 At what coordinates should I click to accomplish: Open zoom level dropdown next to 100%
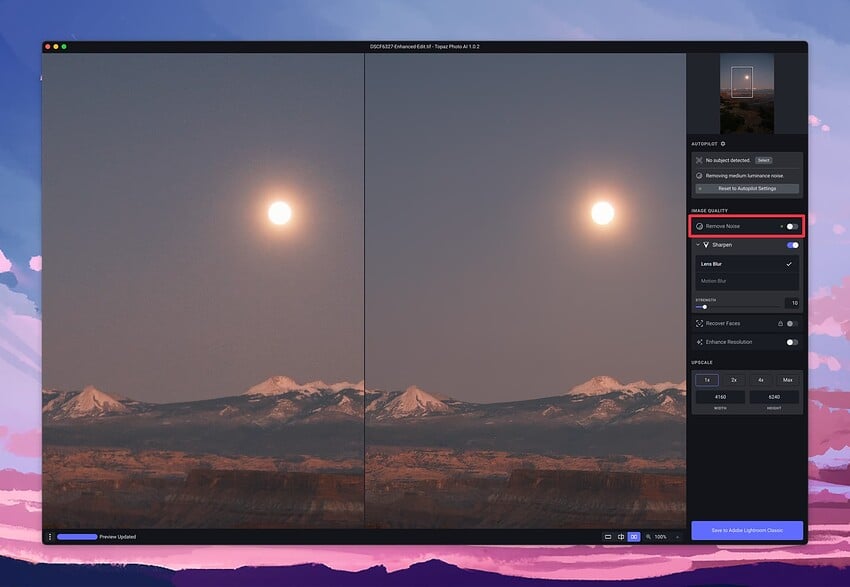click(x=677, y=537)
